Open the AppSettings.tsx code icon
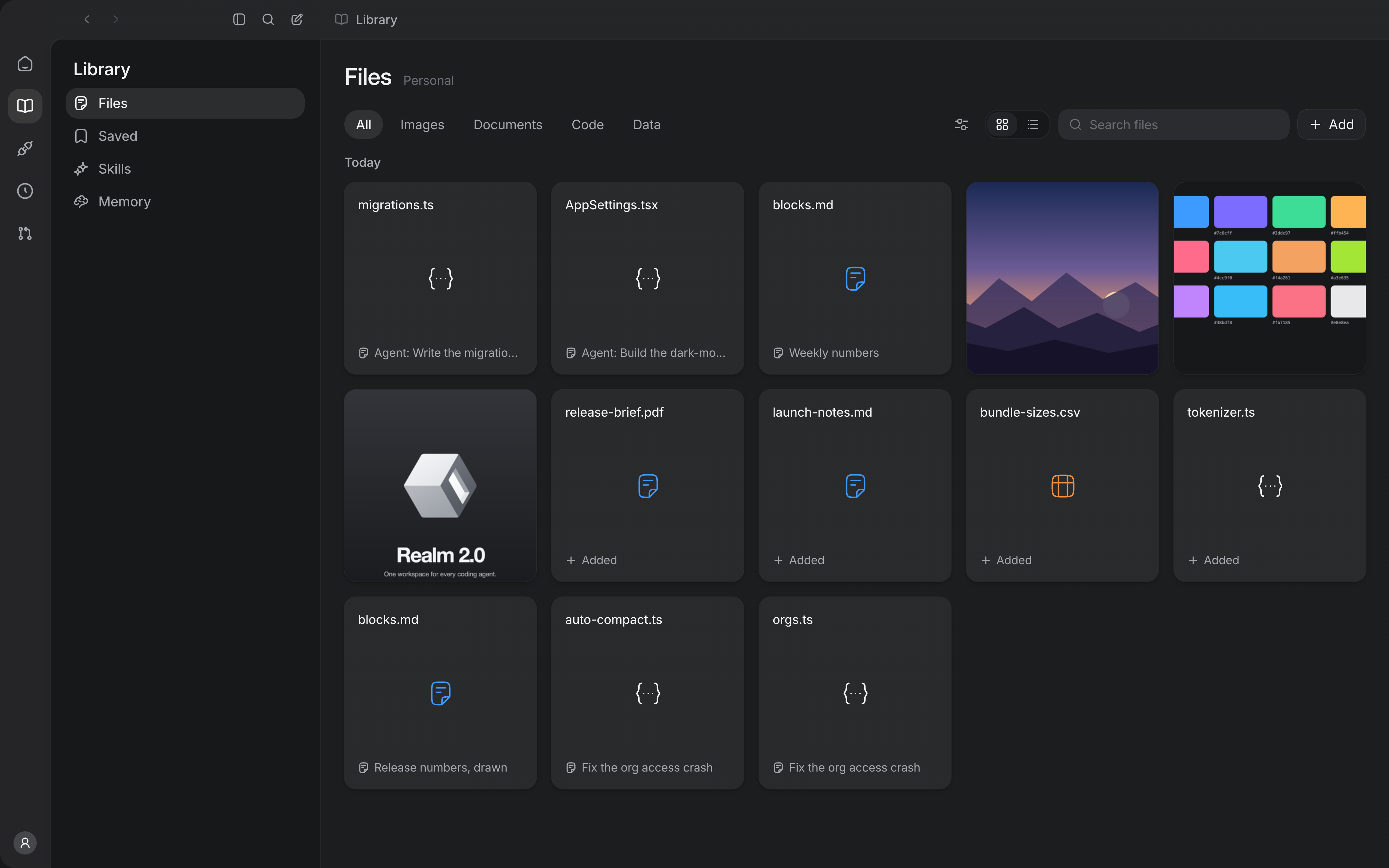 pos(648,278)
